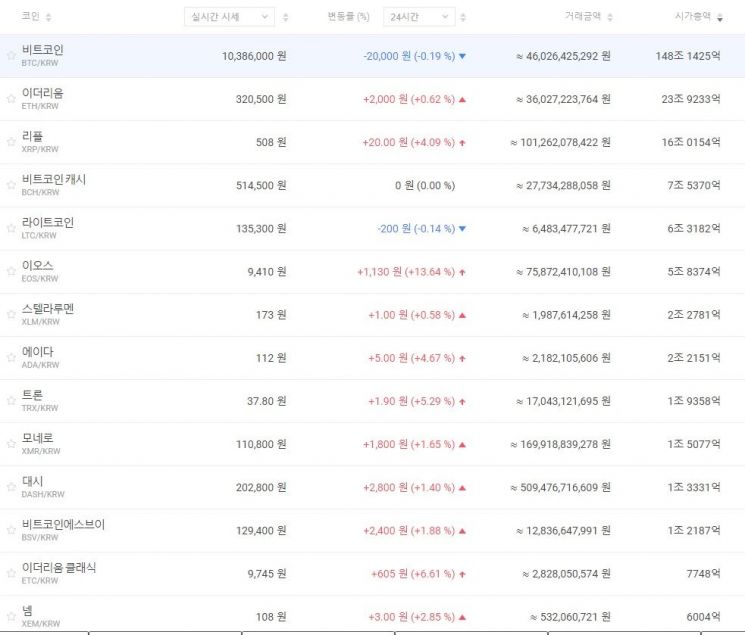Viewport: 745px width, 635px height.
Task: Star the 넴 XEM/KRW row
Action: (11, 616)
